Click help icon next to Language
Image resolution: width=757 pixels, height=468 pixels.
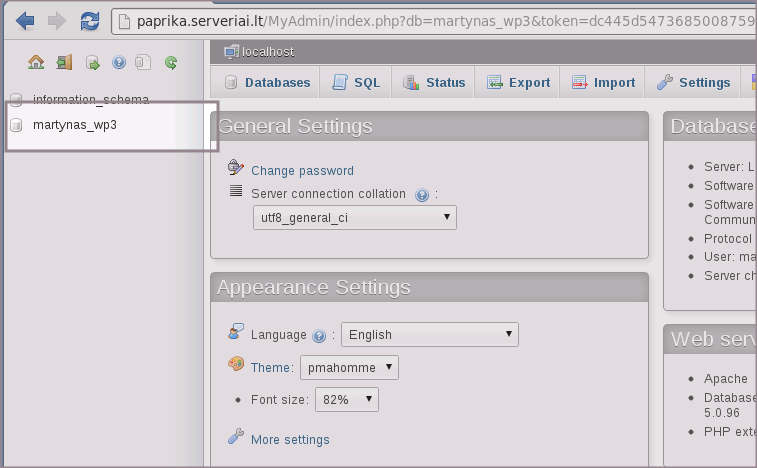pos(319,336)
